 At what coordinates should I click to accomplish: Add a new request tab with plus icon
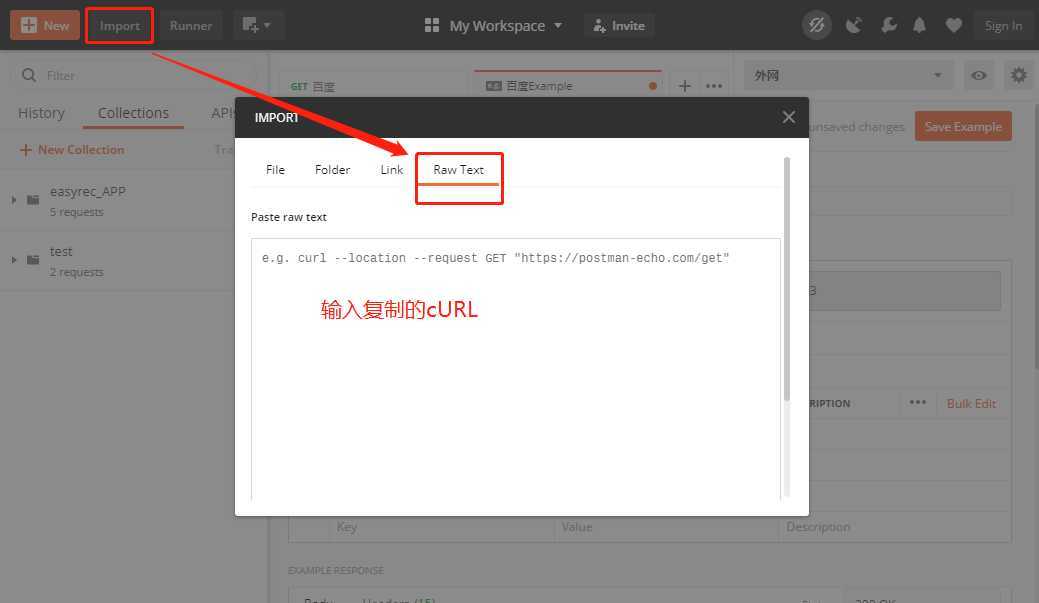(684, 86)
